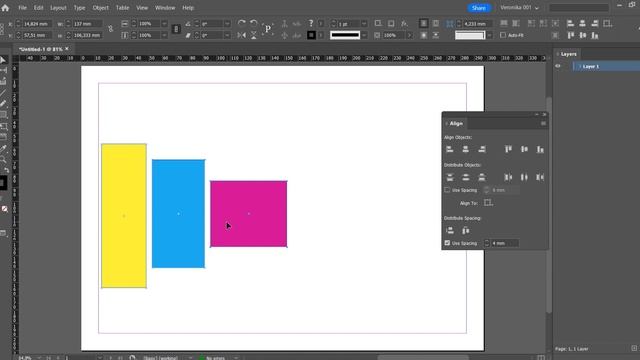The height and width of the screenshot is (360, 640).
Task: Enable Use Spacing under Distribute Objects
Action: [x=447, y=190]
